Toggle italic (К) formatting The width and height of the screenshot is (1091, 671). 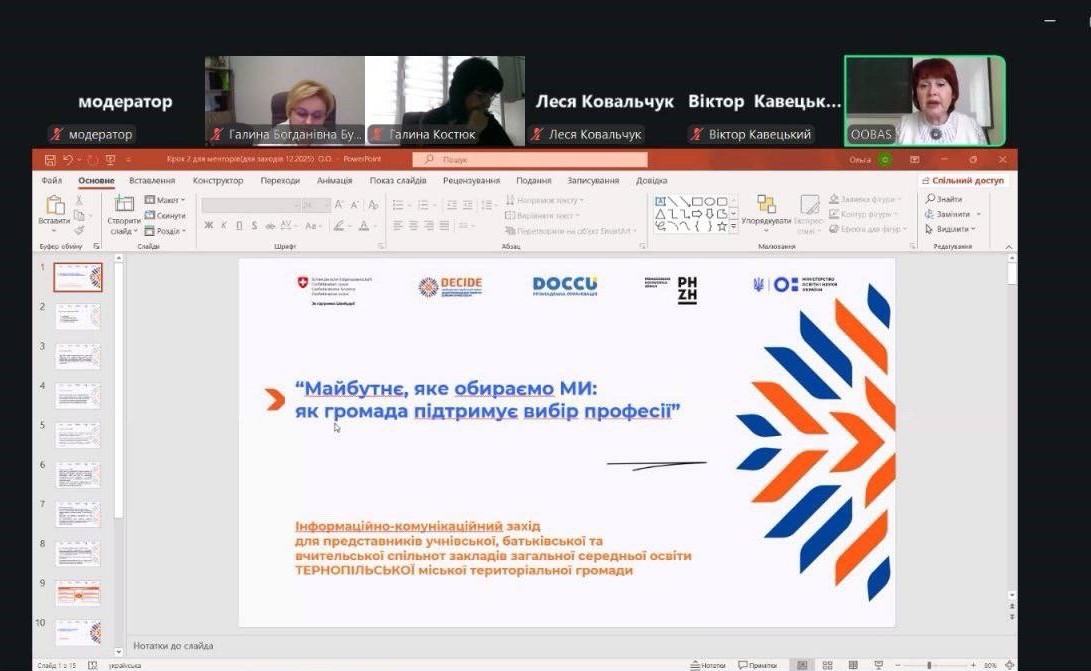click(x=224, y=226)
